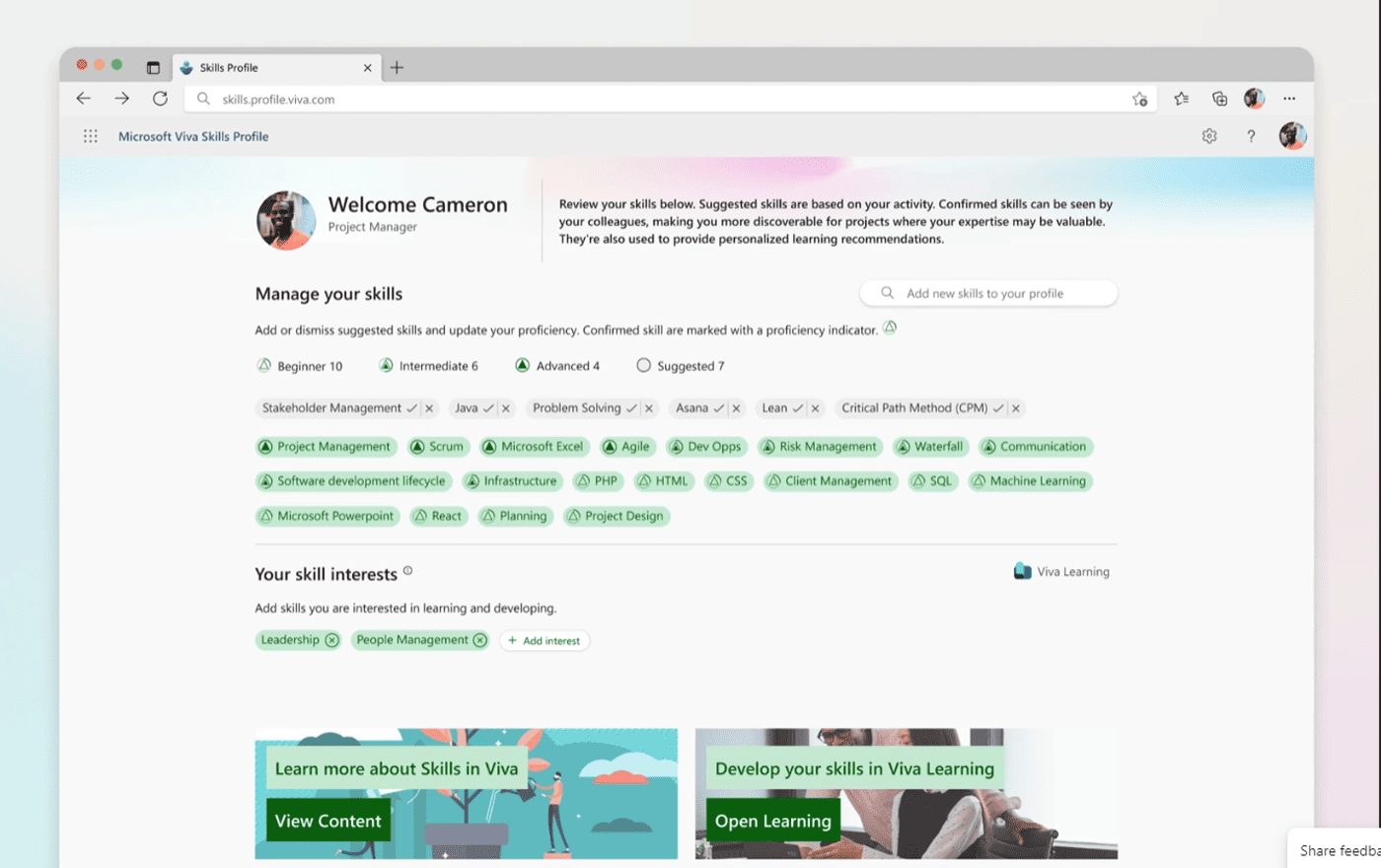This screenshot has height=868, width=1381.
Task: Open the browser profile avatar in toolbar
Action: coord(1255,98)
